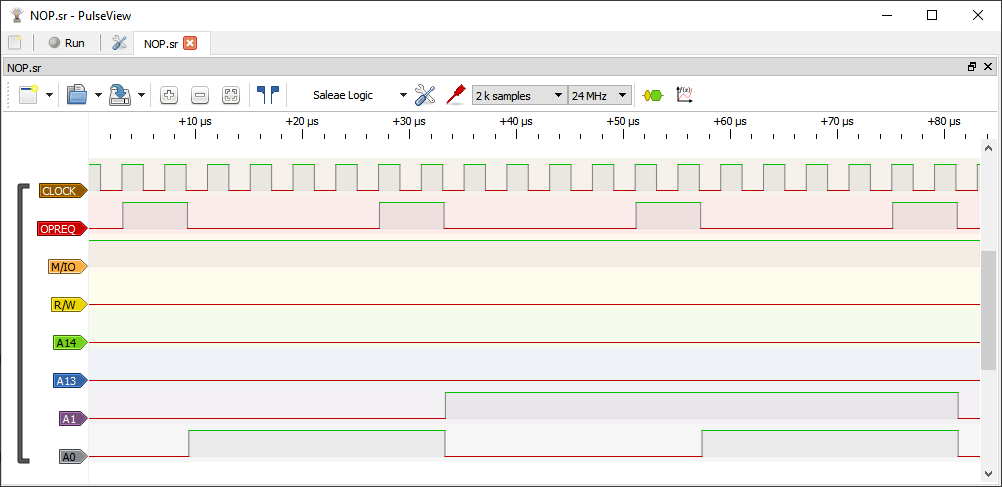
Task: Switch to the NOP.sr tab
Action: click(x=160, y=43)
